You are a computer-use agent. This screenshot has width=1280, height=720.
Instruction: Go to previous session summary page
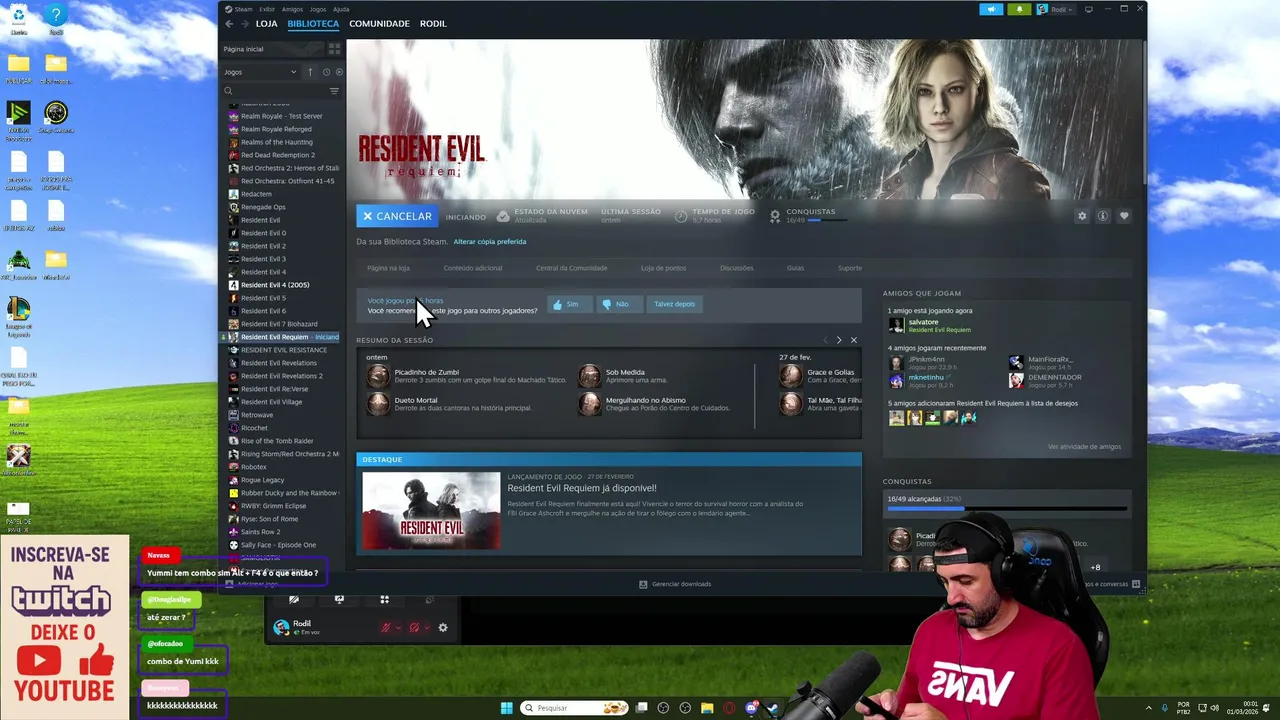click(x=825, y=340)
